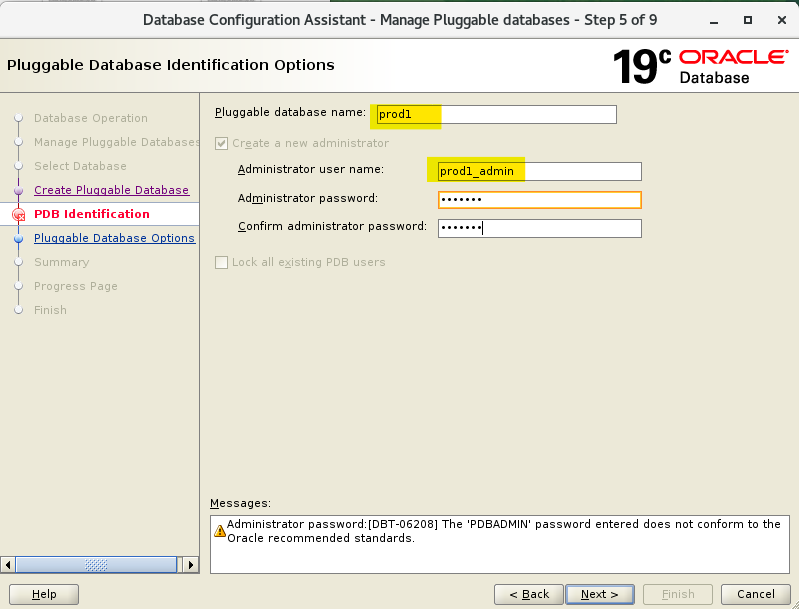Click the Finish step in sidebar
The width and height of the screenshot is (799, 609).
click(50, 310)
